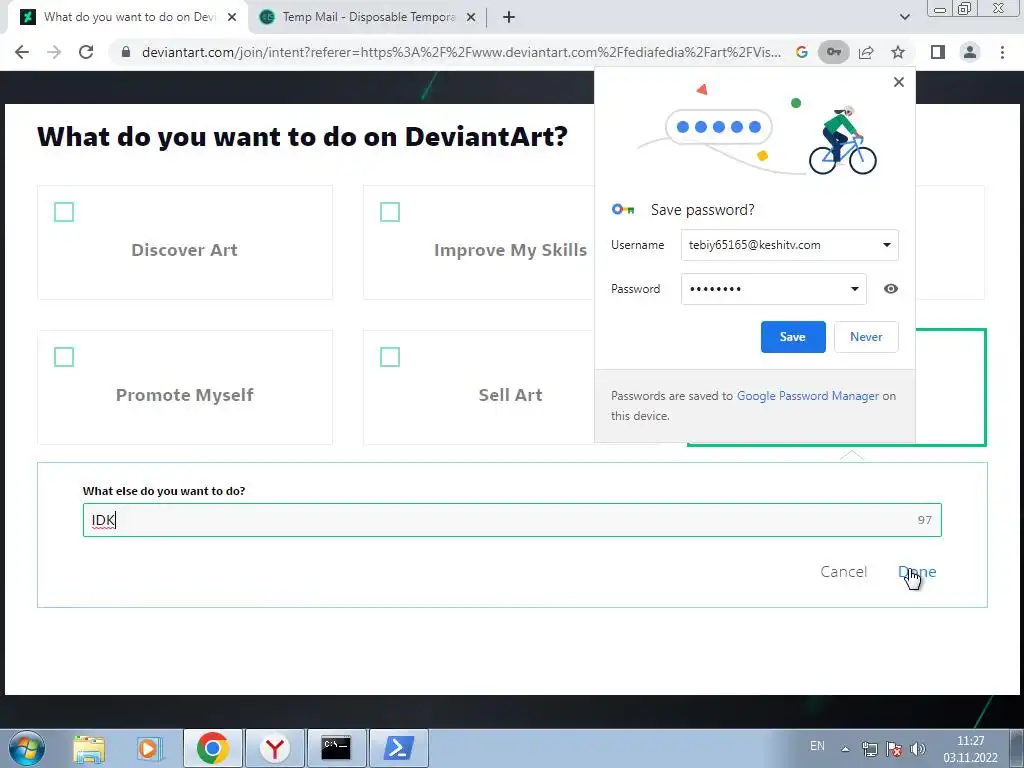The image size is (1024, 768).
Task: Open the Command Prompt taskbar icon
Action: click(x=336, y=748)
